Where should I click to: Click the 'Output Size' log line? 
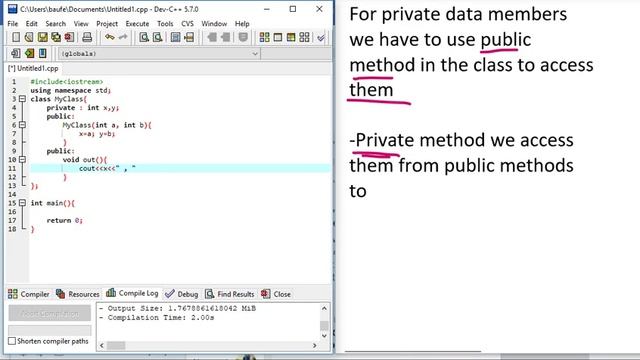pos(178,309)
